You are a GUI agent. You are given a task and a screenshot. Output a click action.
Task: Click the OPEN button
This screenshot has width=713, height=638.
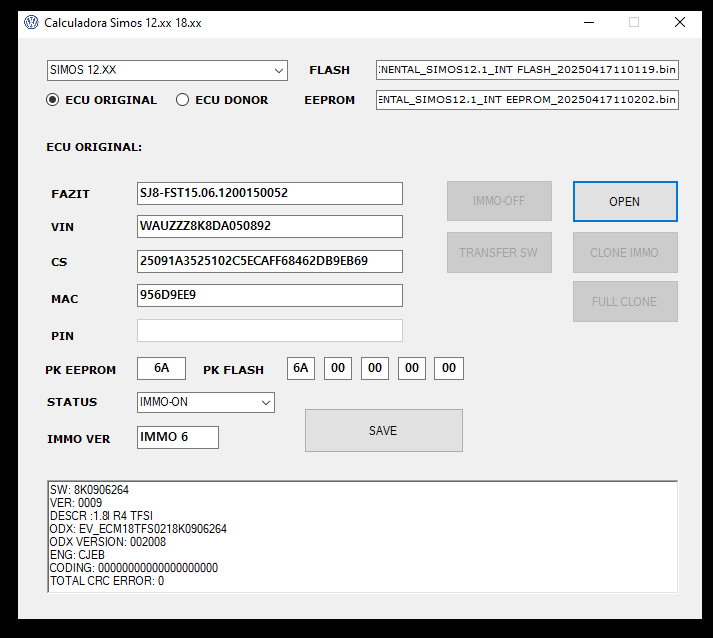pos(625,201)
